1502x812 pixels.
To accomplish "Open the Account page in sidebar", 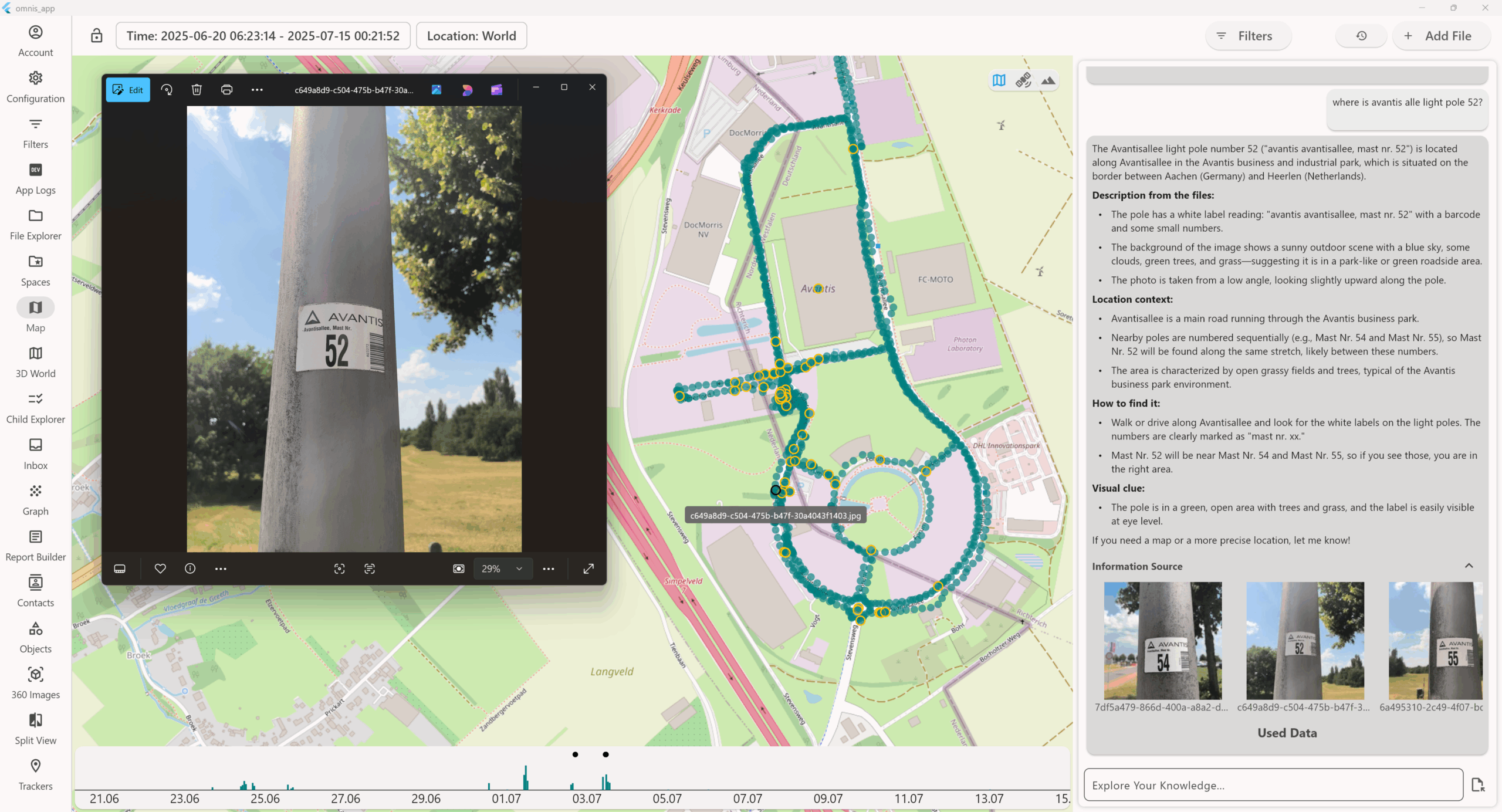I will [x=35, y=41].
